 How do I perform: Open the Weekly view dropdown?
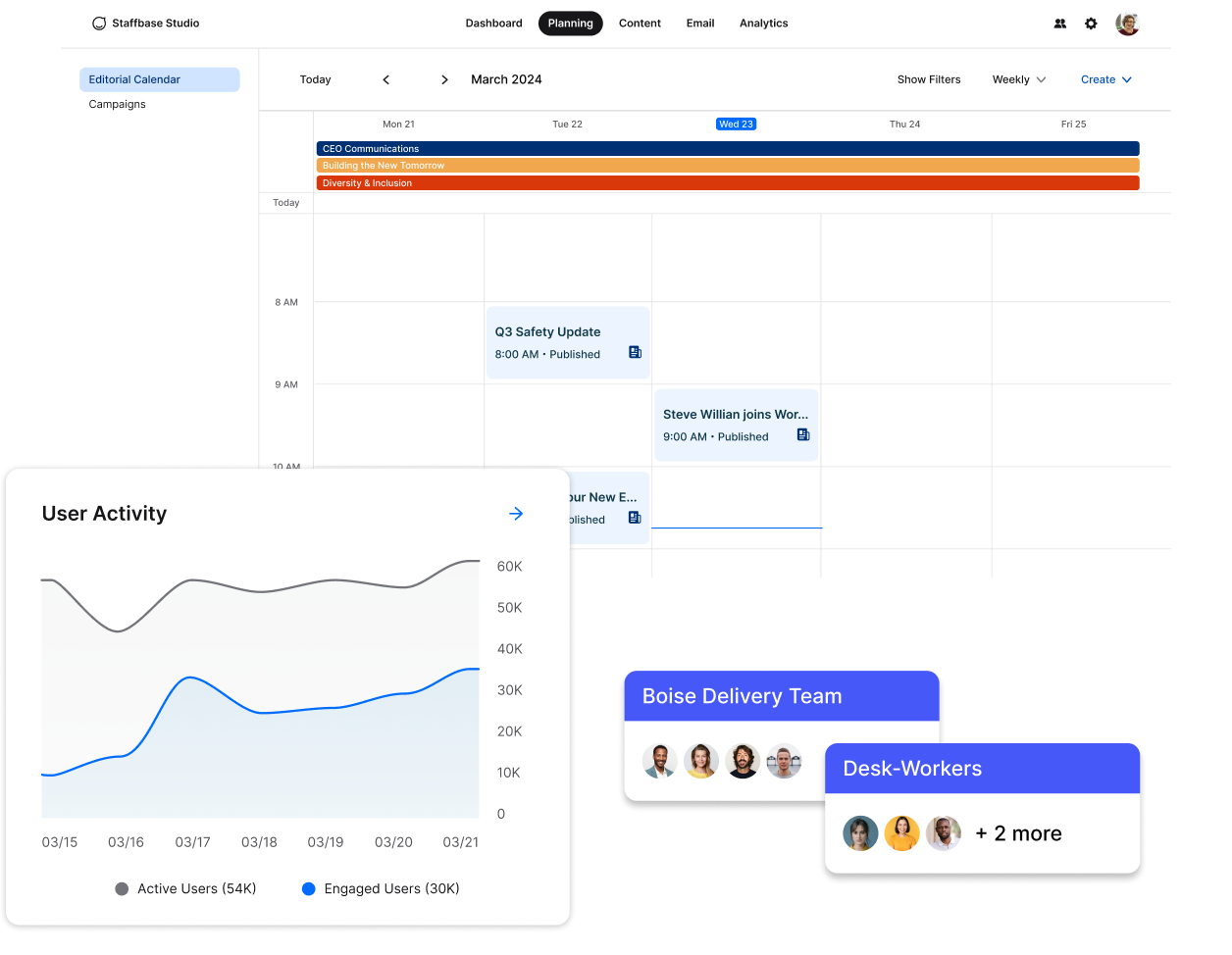pyautogui.click(x=1018, y=79)
